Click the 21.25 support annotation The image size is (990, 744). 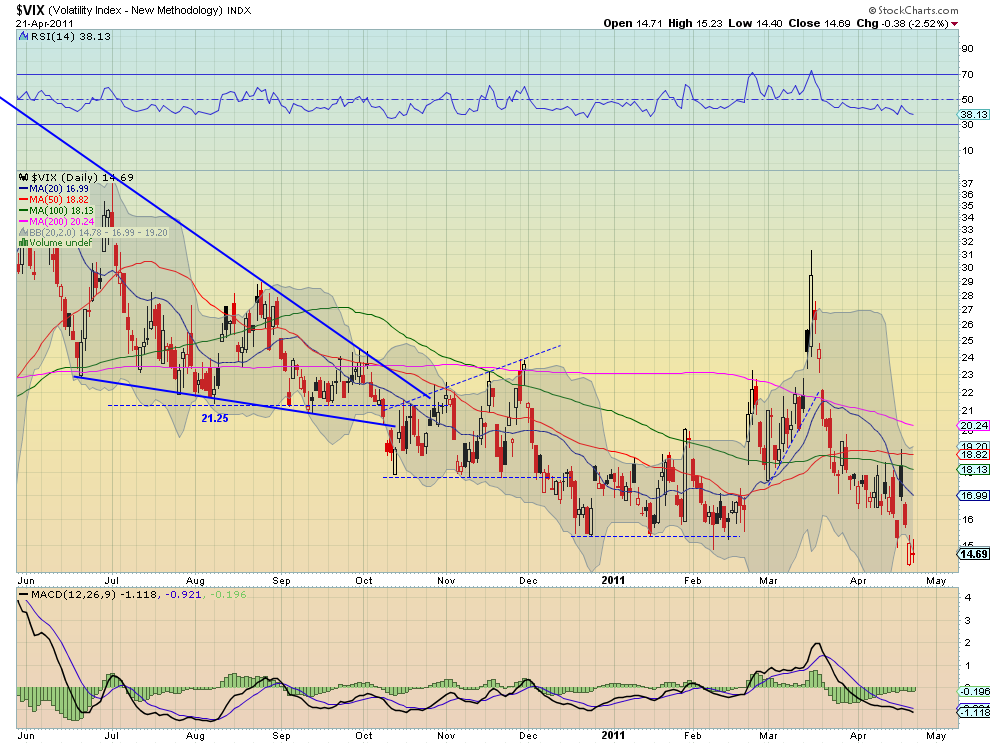[x=215, y=418]
